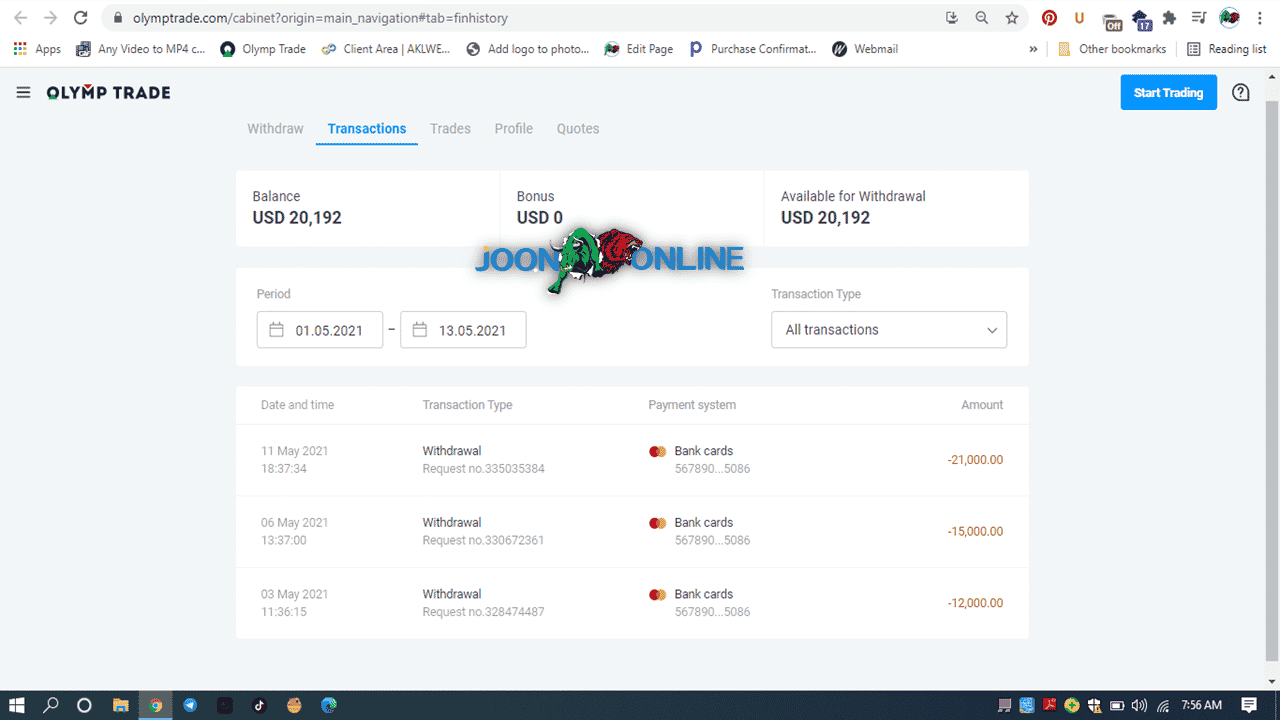
Task: Switch to the Withdraw tab
Action: point(275,129)
